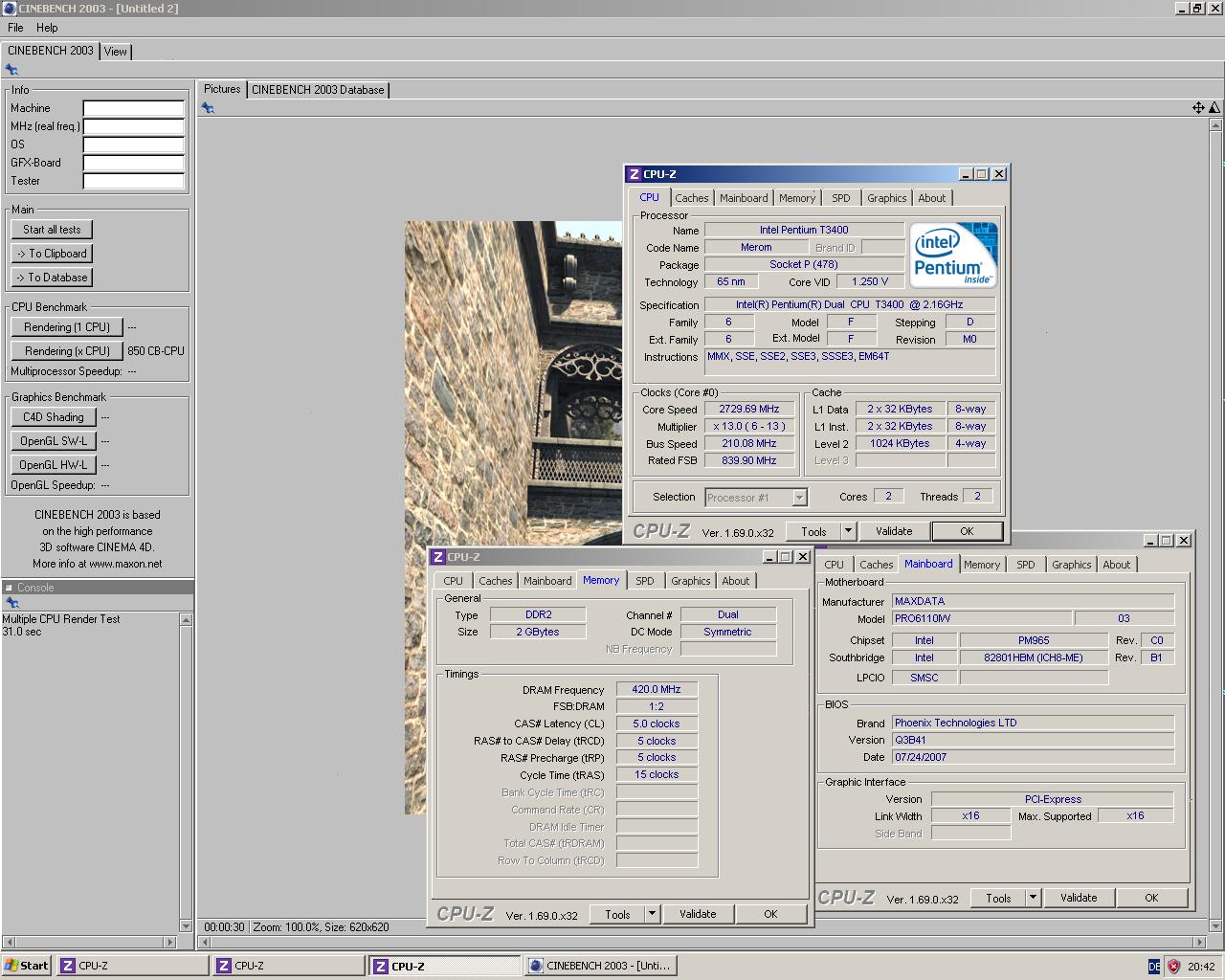This screenshot has height=980, width=1225.
Task: Run Rendering (1 CPU) benchmark
Action: point(67,327)
